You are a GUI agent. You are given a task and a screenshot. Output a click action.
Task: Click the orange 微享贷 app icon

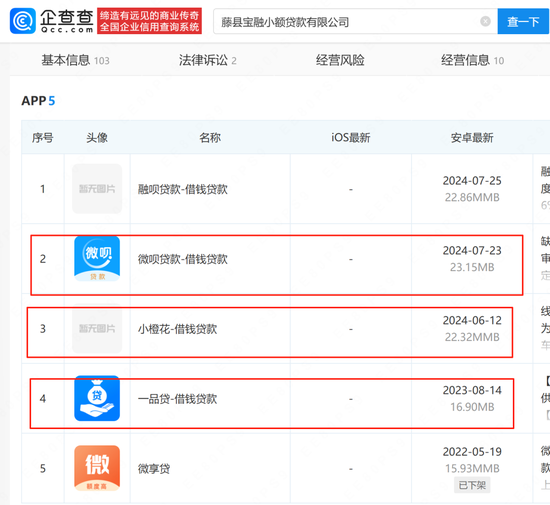click(97, 468)
